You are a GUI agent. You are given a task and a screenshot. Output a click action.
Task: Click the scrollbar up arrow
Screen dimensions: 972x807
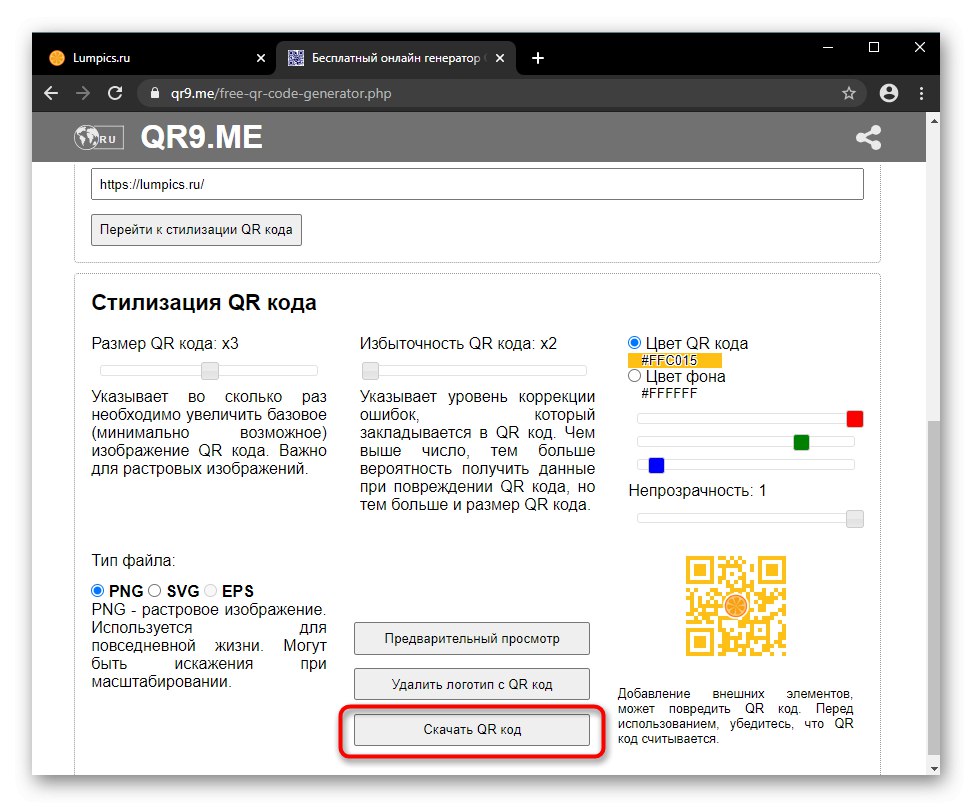pos(934,121)
